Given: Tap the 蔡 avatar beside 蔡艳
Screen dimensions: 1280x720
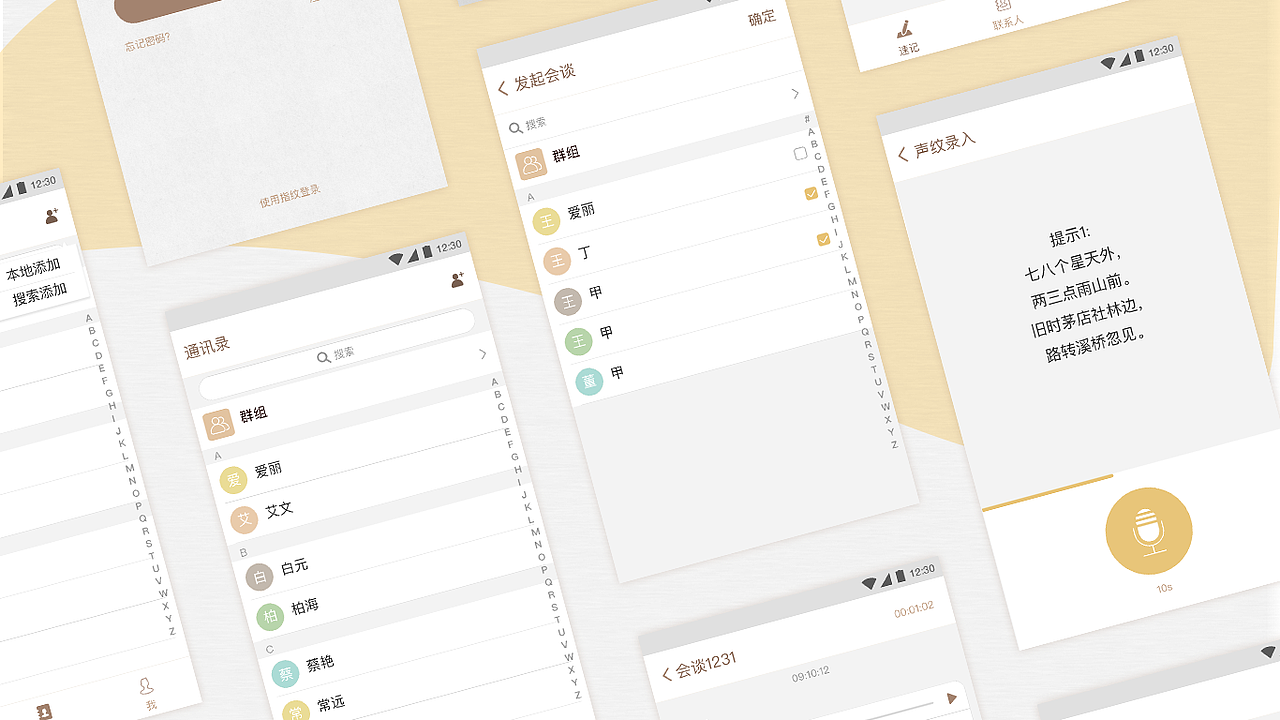Looking at the screenshot, I should (x=286, y=674).
